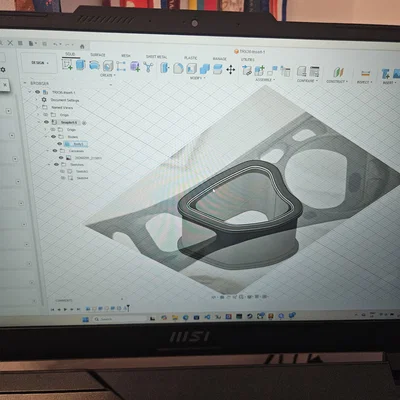
Task: Select the Move/Copy arrows tool
Action: coord(231,70)
